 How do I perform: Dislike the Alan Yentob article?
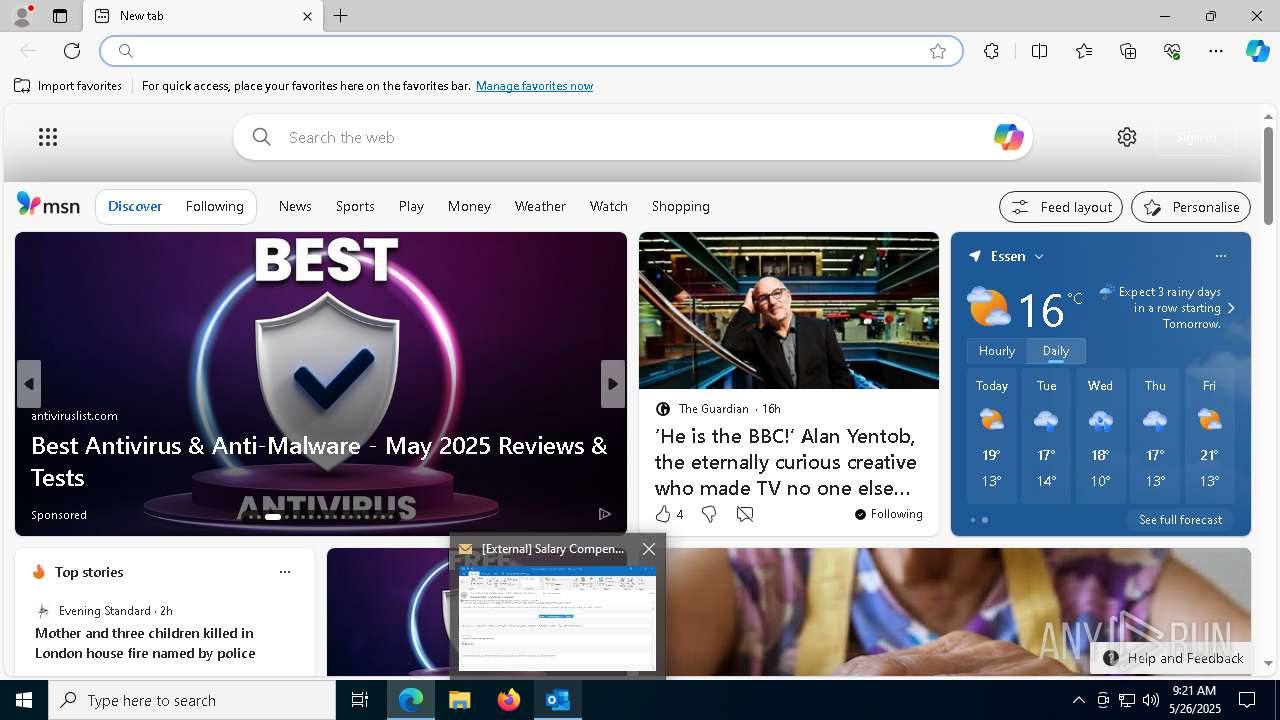(709, 514)
